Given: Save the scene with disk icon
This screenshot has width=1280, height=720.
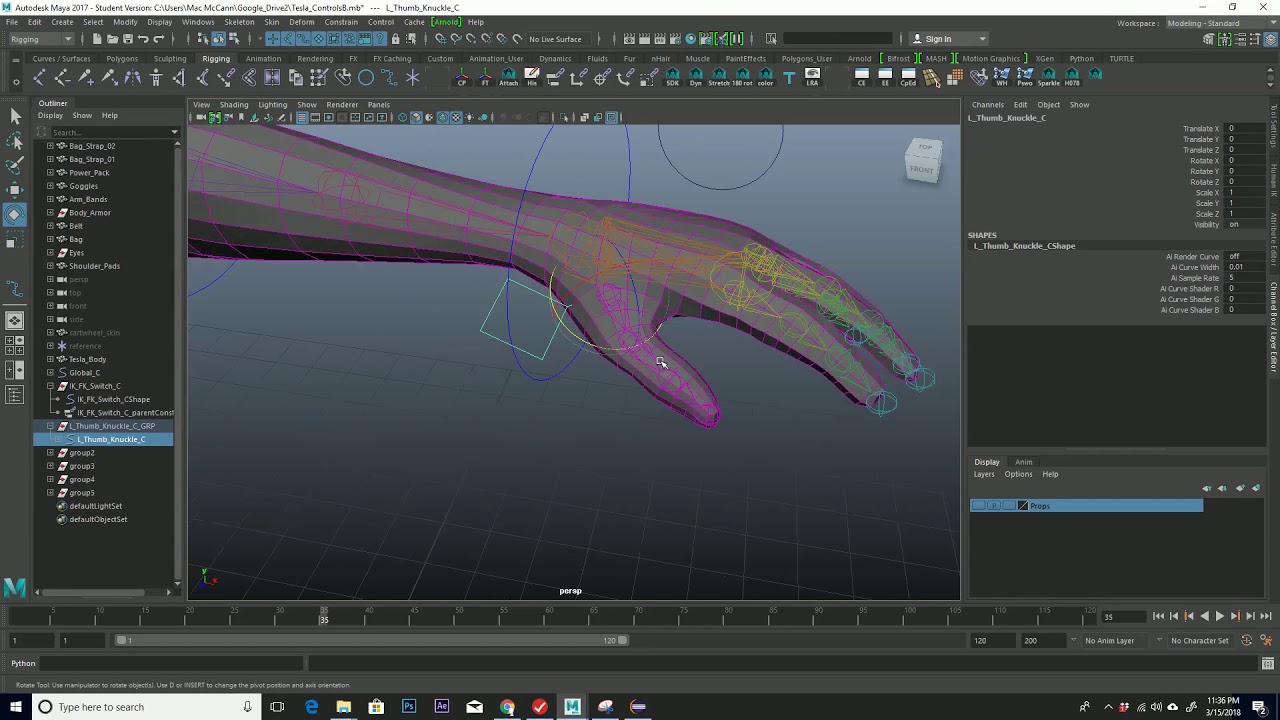Looking at the screenshot, I should pyautogui.click(x=127, y=39).
